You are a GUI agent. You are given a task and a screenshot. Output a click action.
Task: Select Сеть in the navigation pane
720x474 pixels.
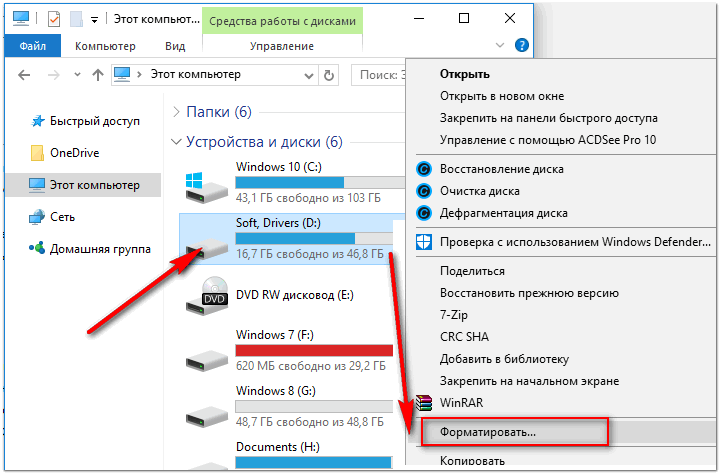coord(51,216)
